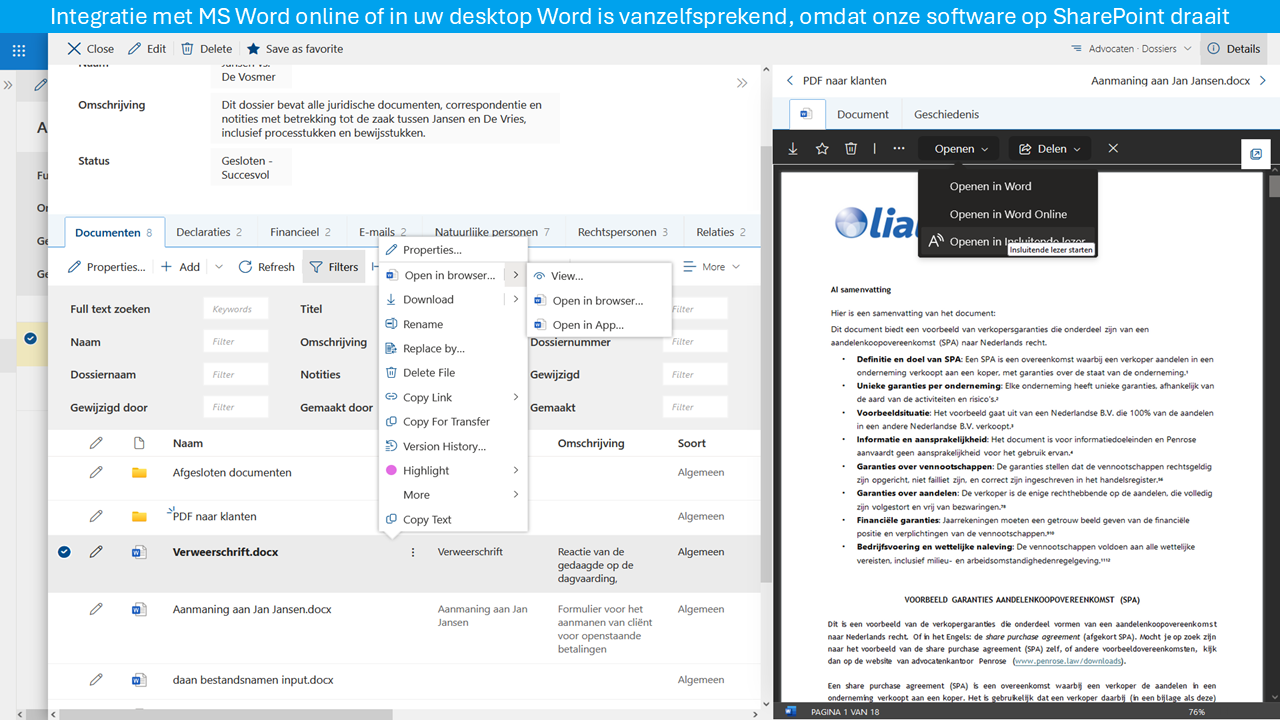Expand the More submenu in context menu

click(x=516, y=494)
